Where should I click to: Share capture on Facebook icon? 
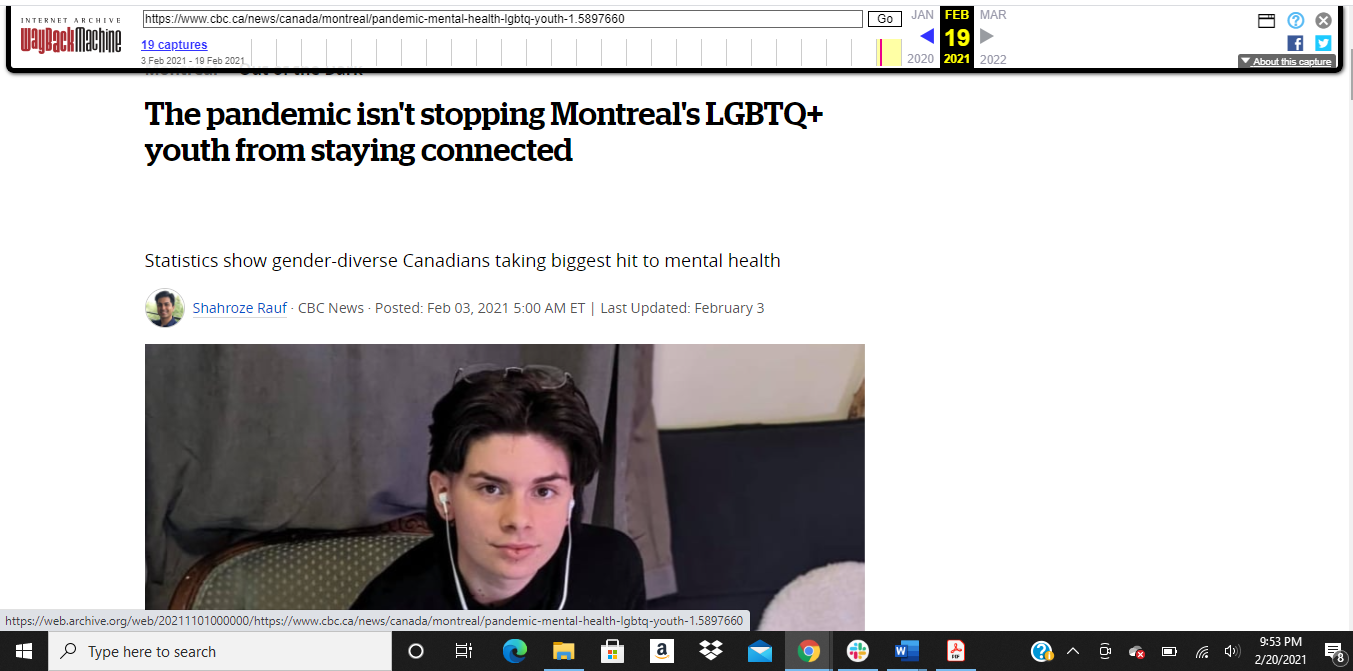click(1295, 43)
